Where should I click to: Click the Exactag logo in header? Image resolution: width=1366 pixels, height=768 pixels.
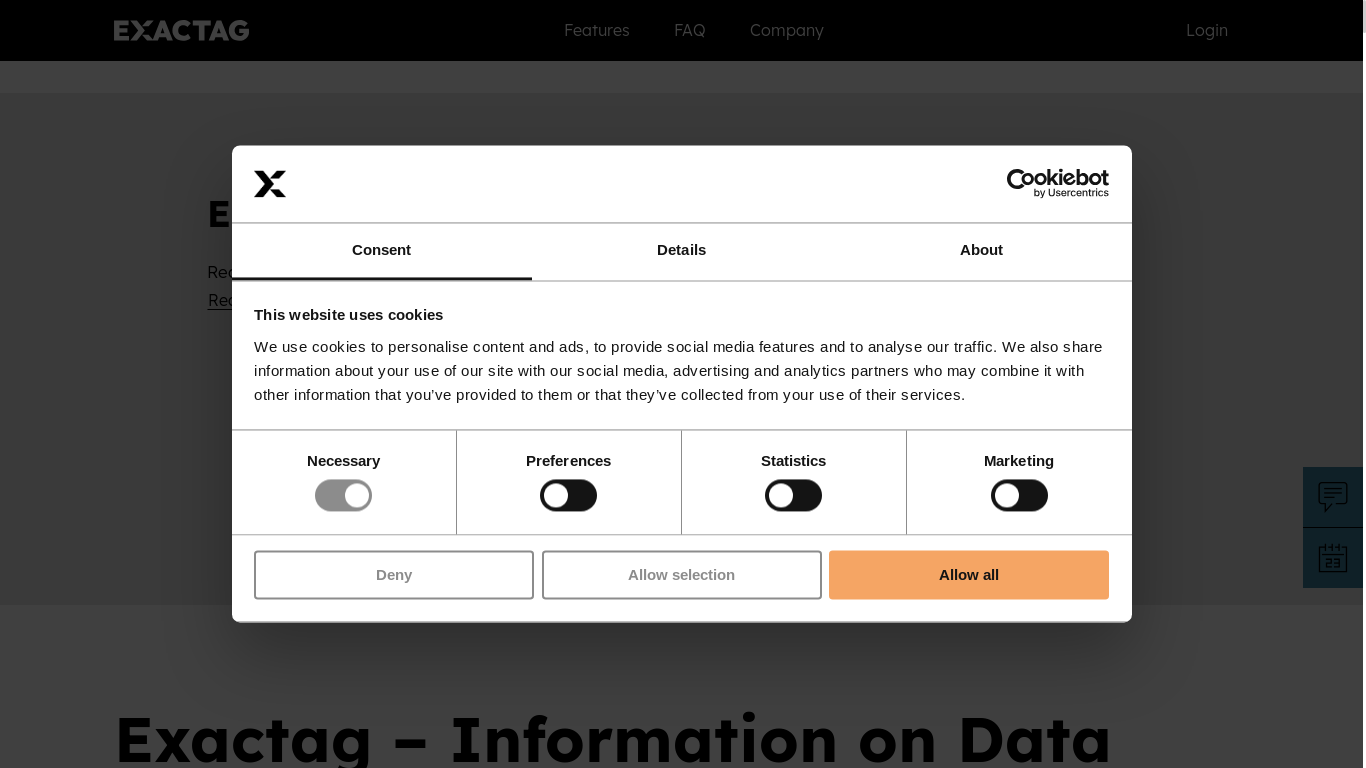[181, 30]
